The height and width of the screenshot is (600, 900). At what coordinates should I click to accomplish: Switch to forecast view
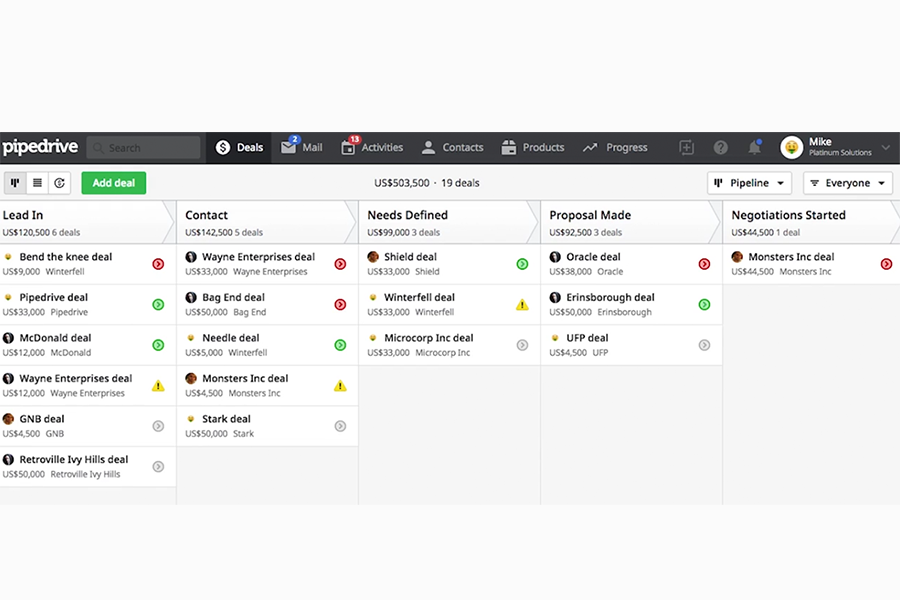(x=59, y=183)
